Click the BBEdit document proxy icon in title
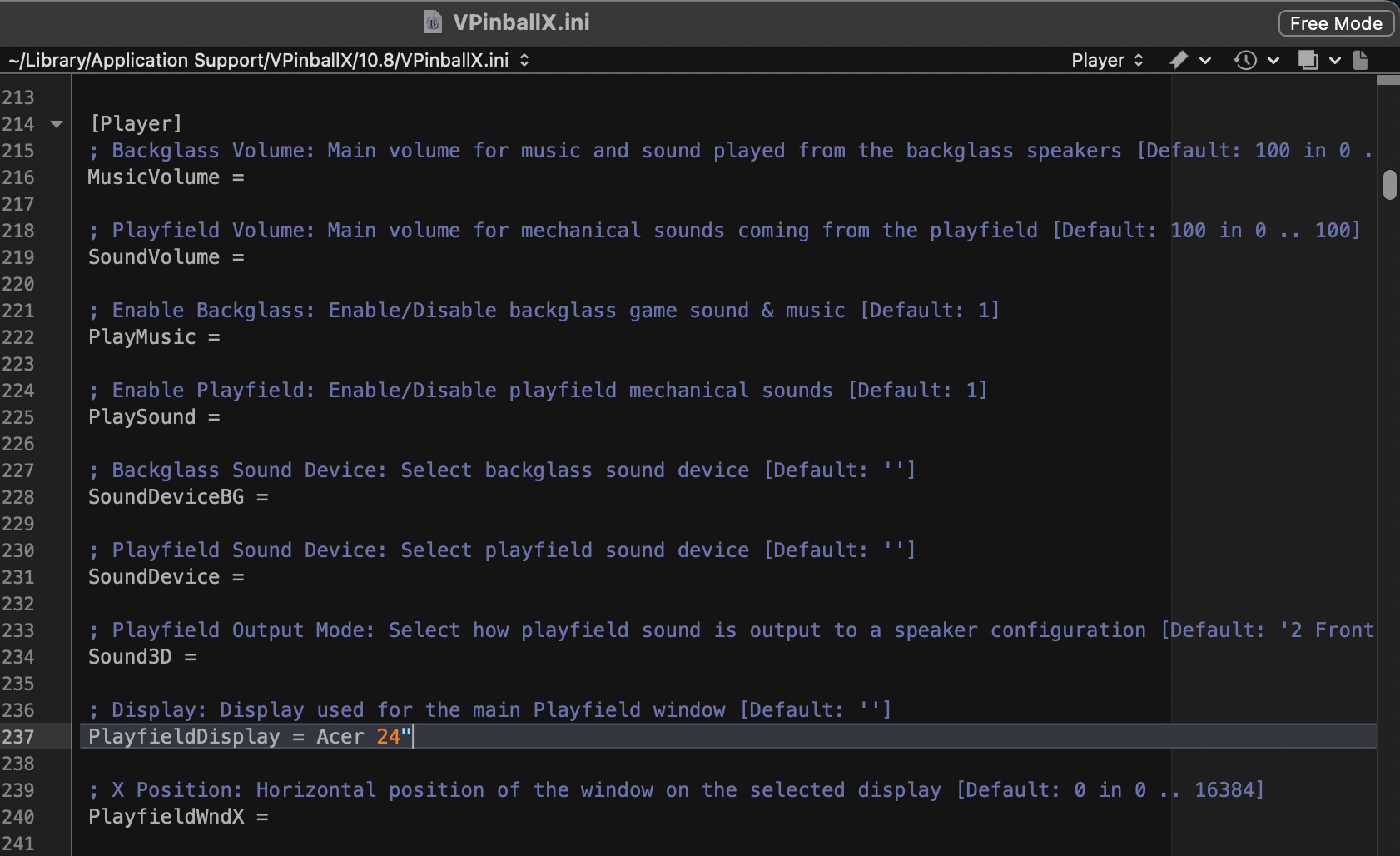The image size is (1400, 856). click(432, 22)
